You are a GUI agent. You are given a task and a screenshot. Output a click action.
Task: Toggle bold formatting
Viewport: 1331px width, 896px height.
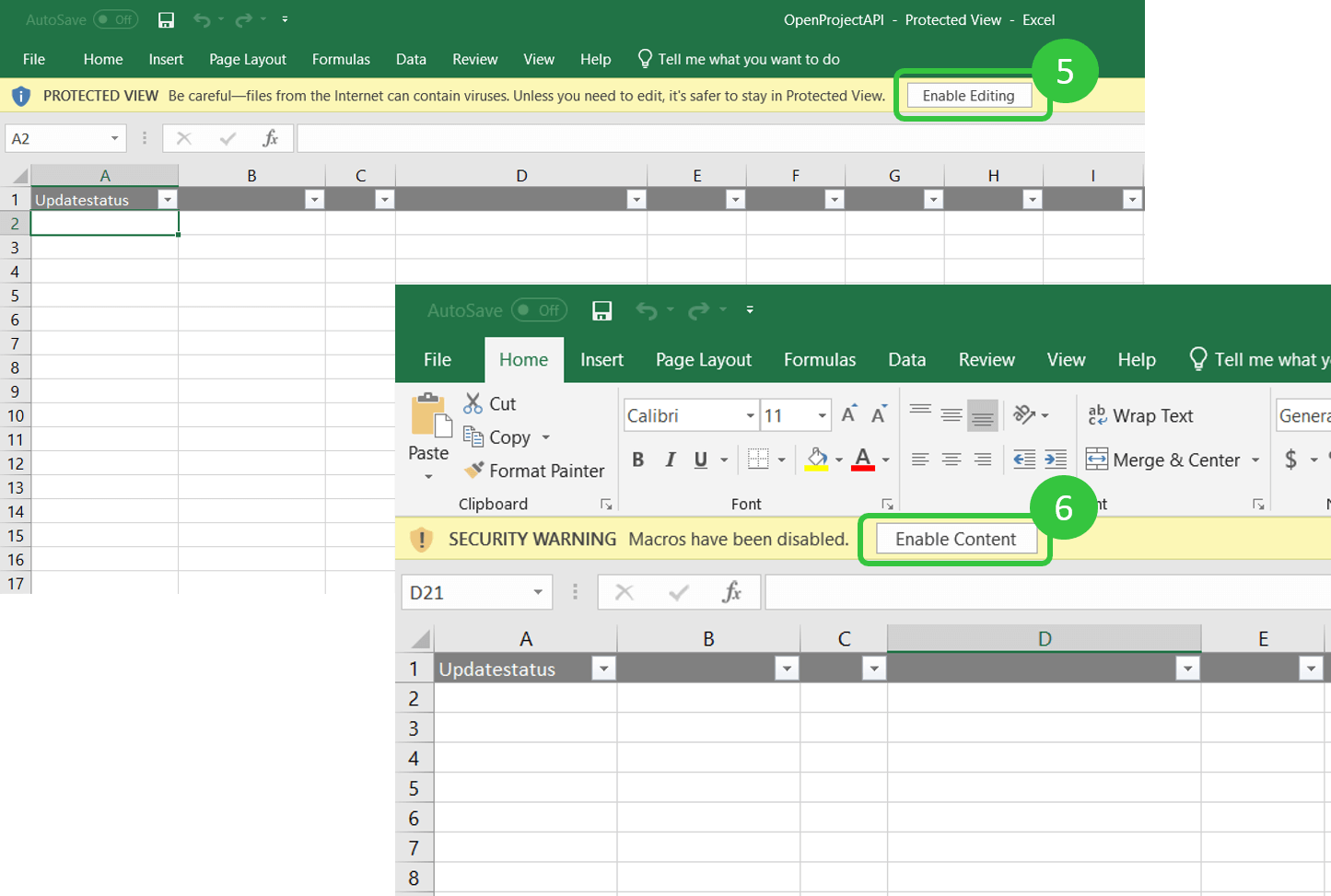coord(637,460)
